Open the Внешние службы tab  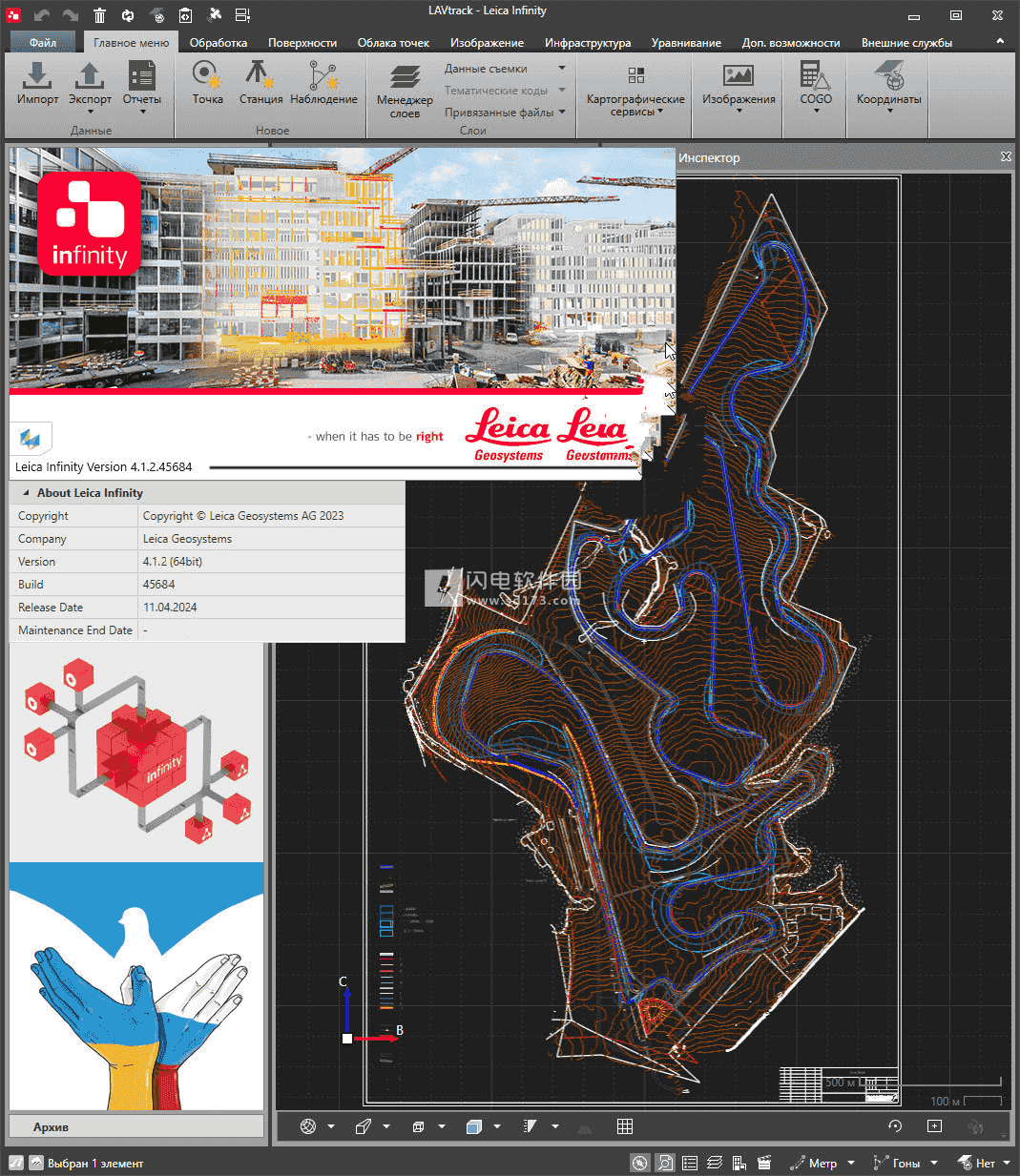(906, 42)
